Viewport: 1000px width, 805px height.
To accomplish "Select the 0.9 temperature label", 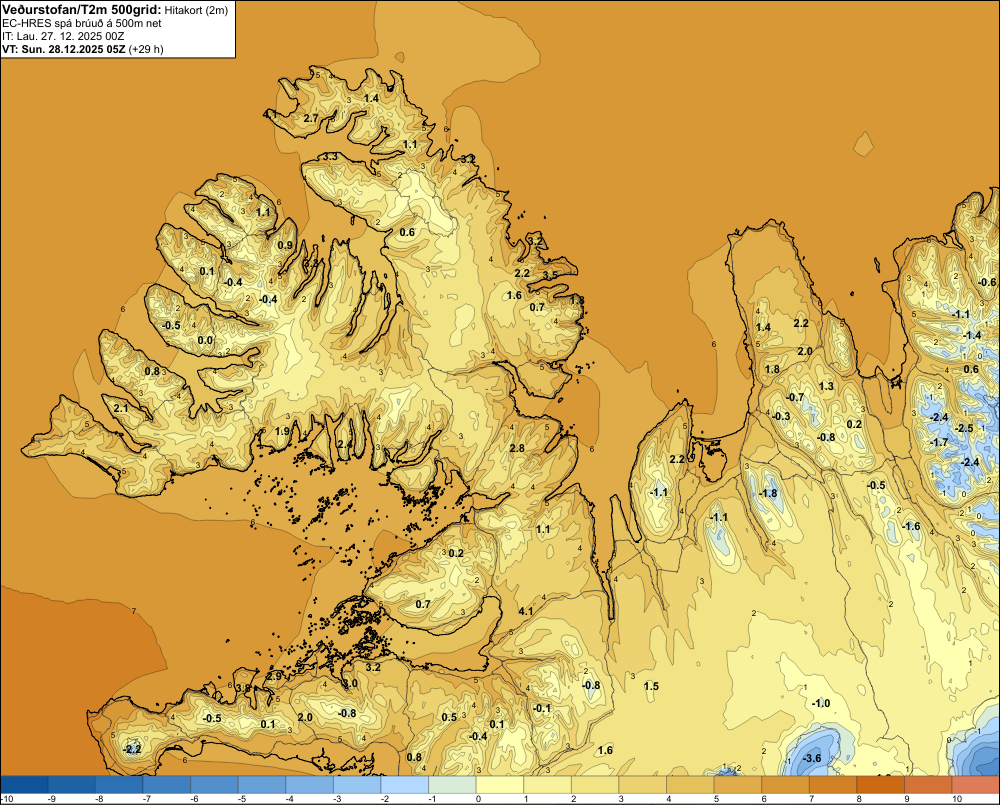I will (x=285, y=246).
